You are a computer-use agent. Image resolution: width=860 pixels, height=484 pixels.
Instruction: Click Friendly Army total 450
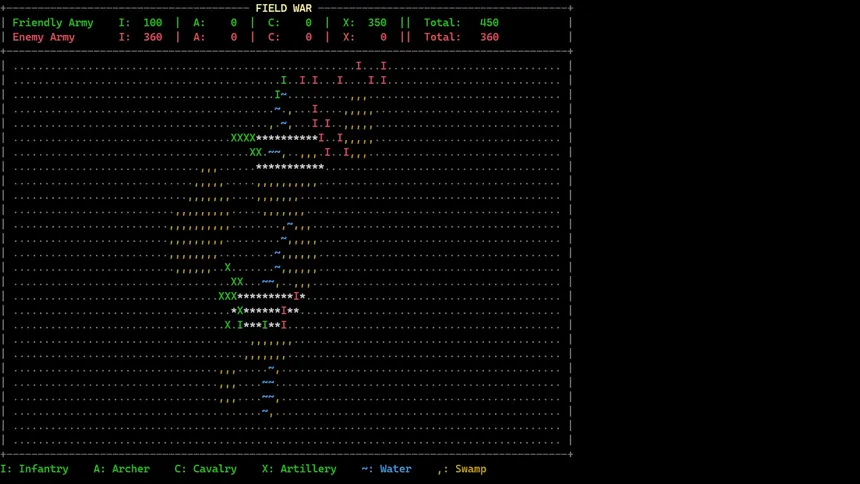click(x=489, y=22)
